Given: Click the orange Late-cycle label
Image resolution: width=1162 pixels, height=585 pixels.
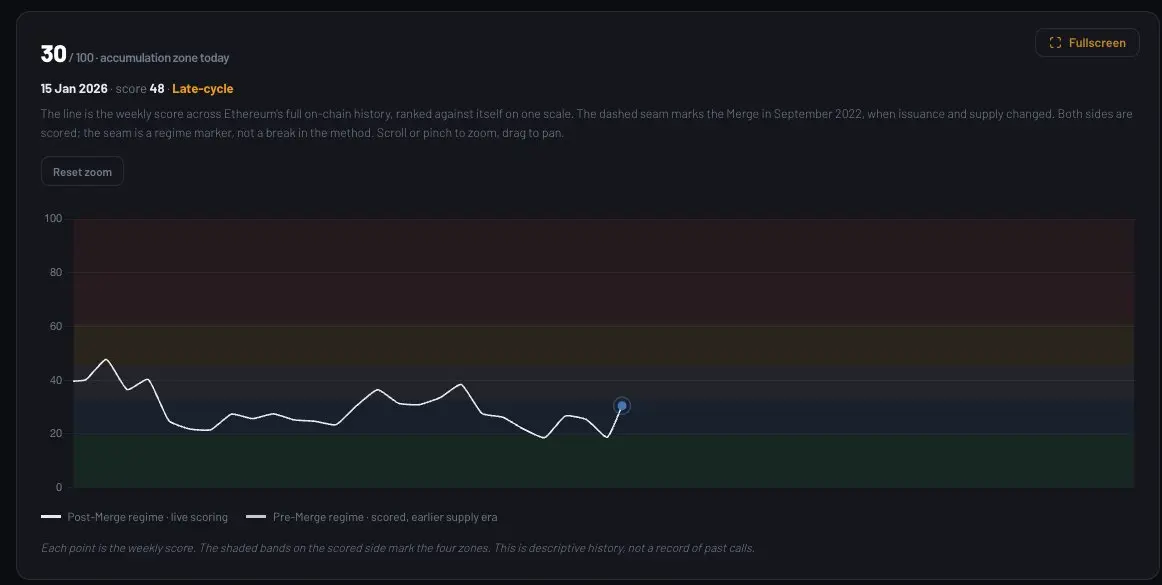Looking at the screenshot, I should (202, 89).
